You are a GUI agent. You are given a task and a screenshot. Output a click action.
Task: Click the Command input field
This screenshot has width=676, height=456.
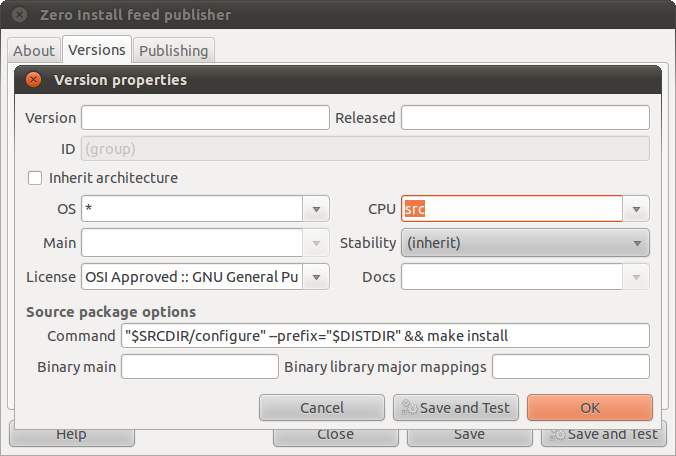[x=385, y=336]
